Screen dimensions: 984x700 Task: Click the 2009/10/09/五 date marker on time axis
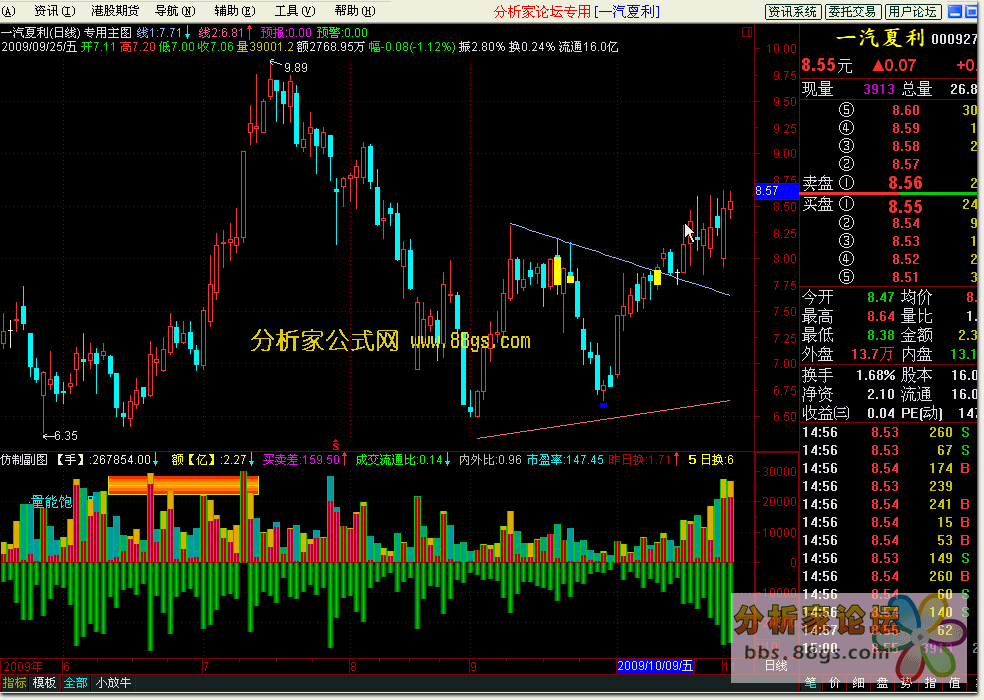click(x=655, y=665)
